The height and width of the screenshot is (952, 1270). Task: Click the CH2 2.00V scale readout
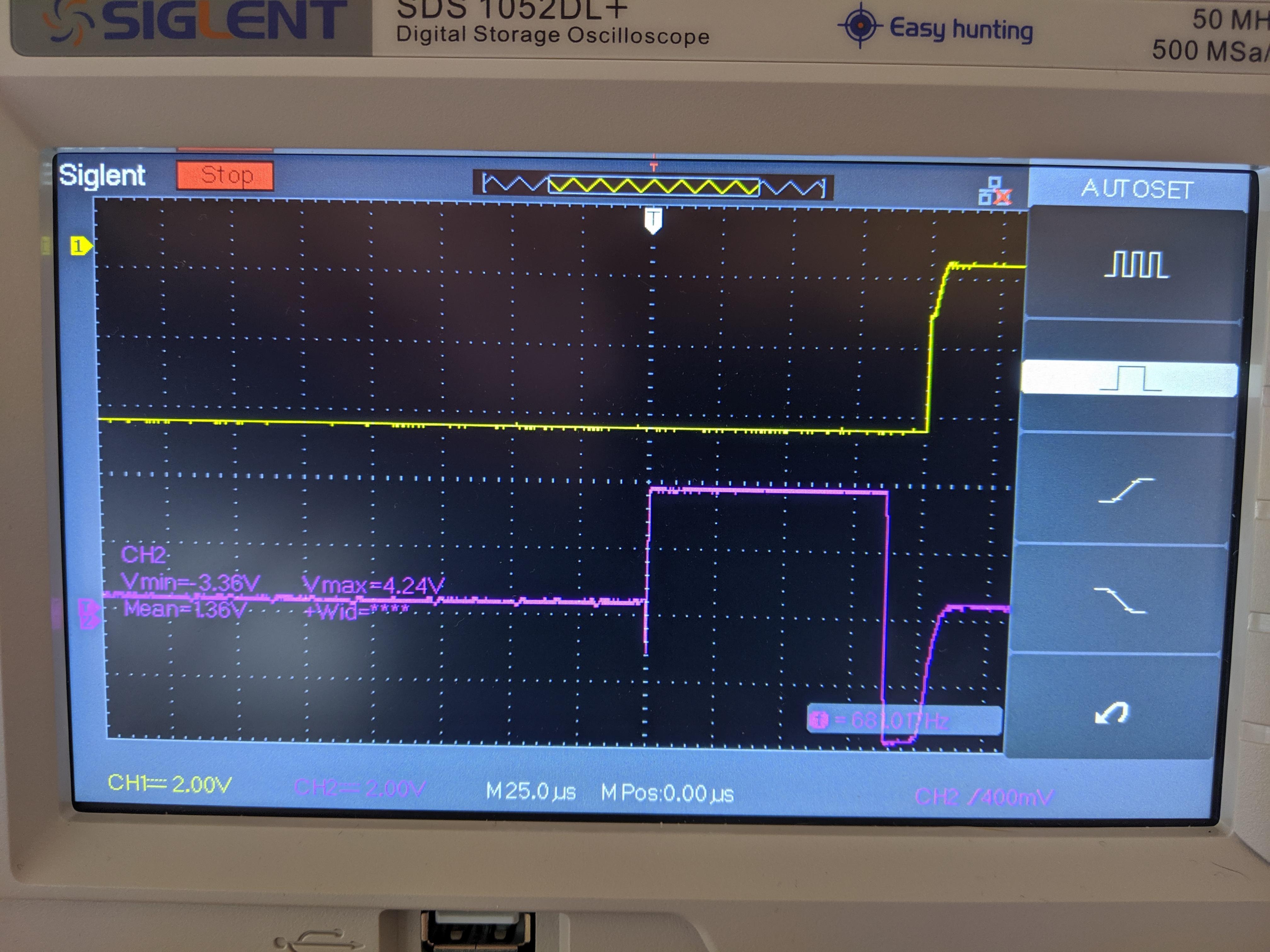click(359, 789)
